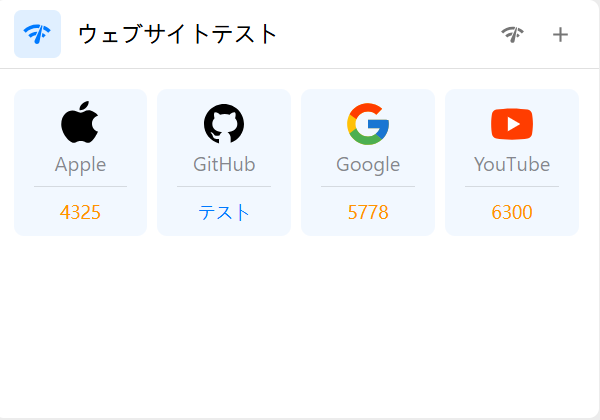
Task: Click the ウェブサイトテスト panel title
Action: pos(178,34)
